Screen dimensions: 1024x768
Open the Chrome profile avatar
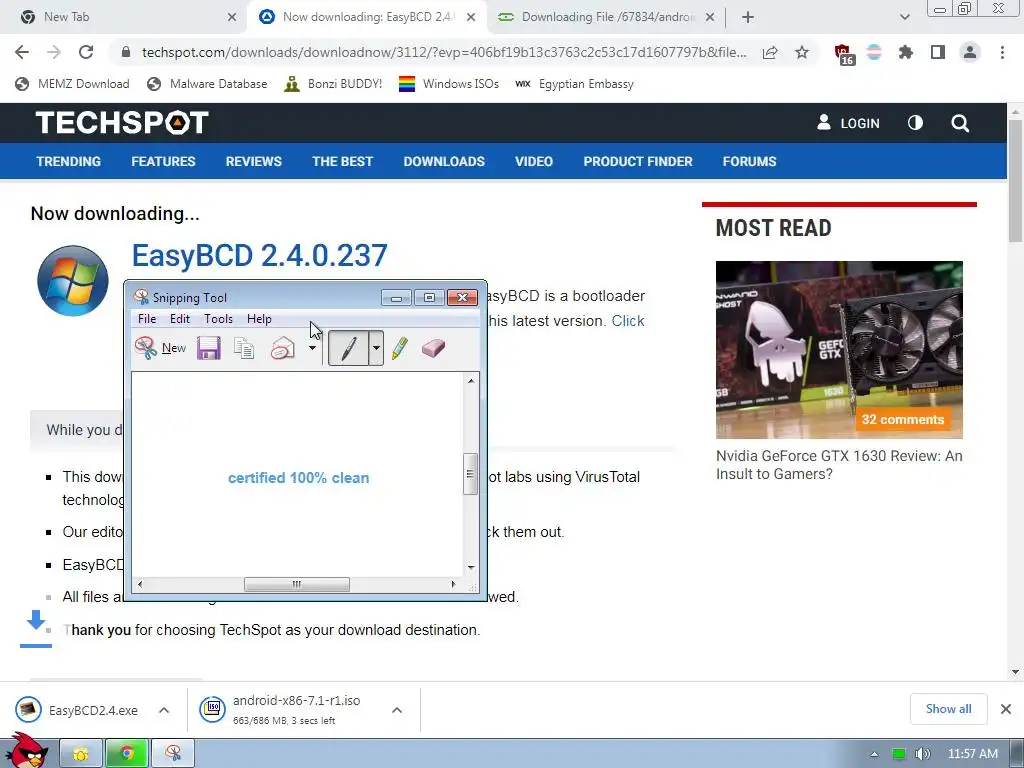970,52
